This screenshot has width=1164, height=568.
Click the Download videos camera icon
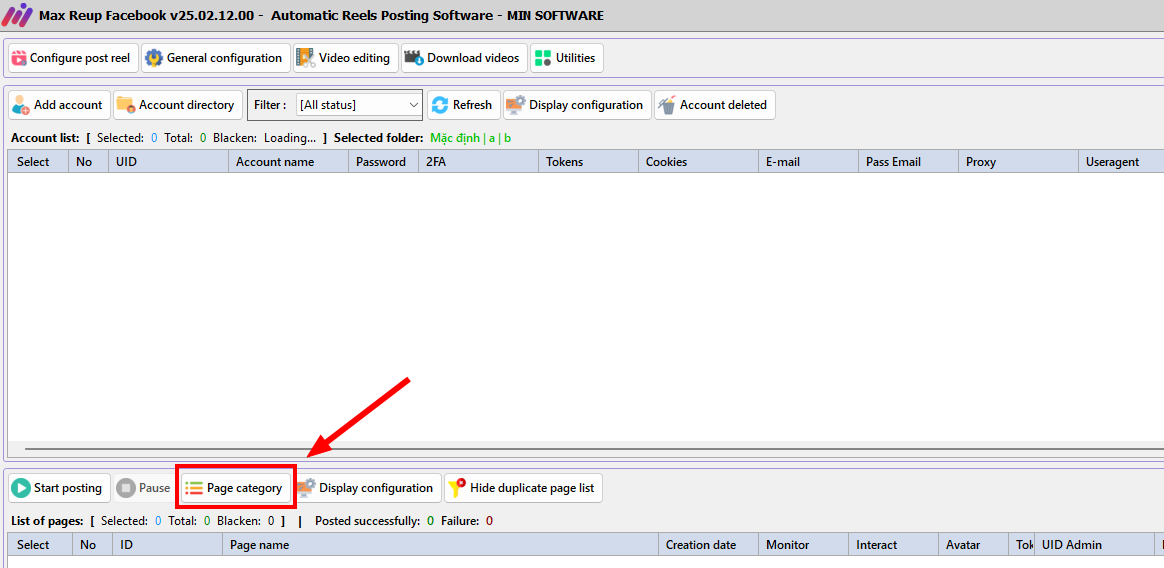tap(413, 58)
